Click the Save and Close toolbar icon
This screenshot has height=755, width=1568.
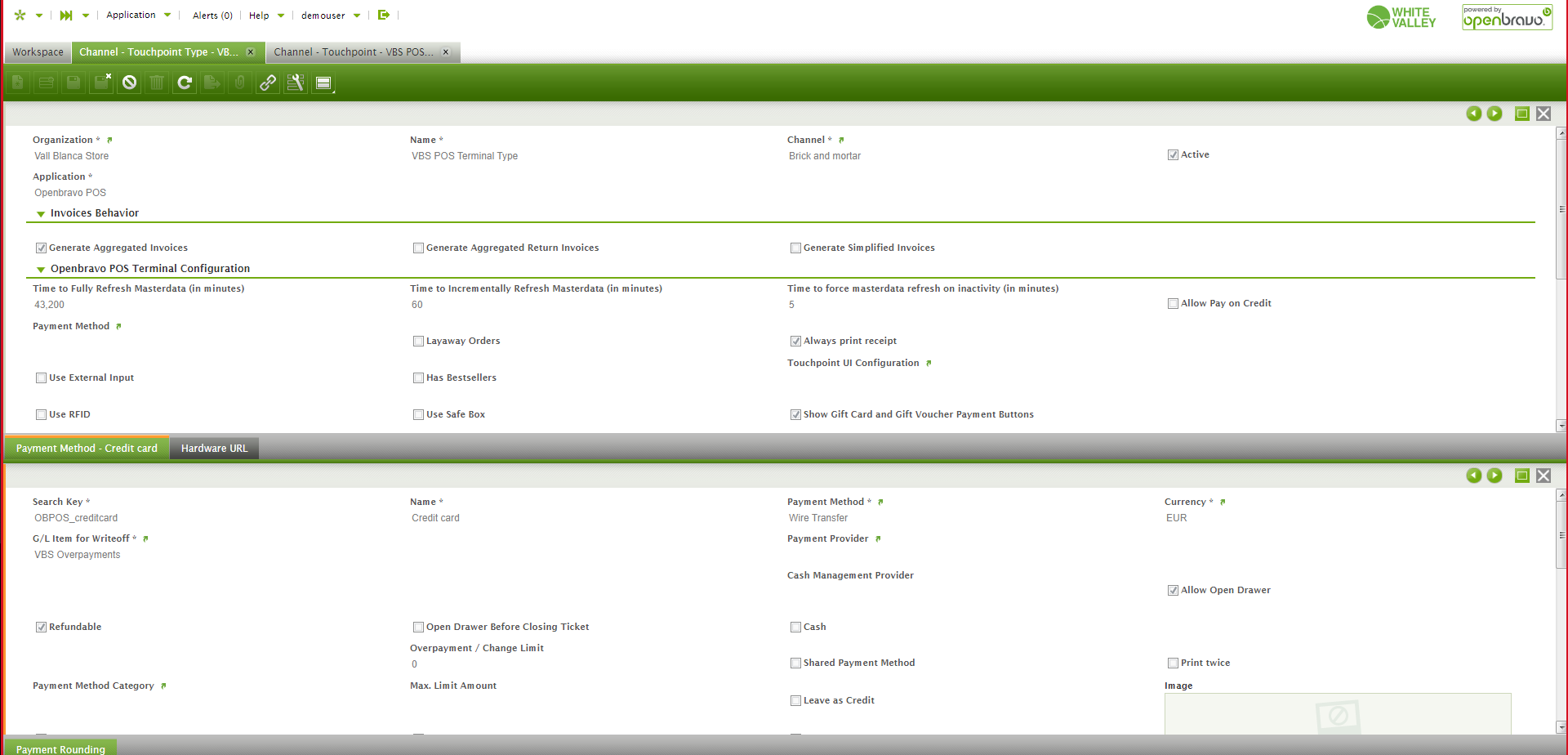point(101,83)
